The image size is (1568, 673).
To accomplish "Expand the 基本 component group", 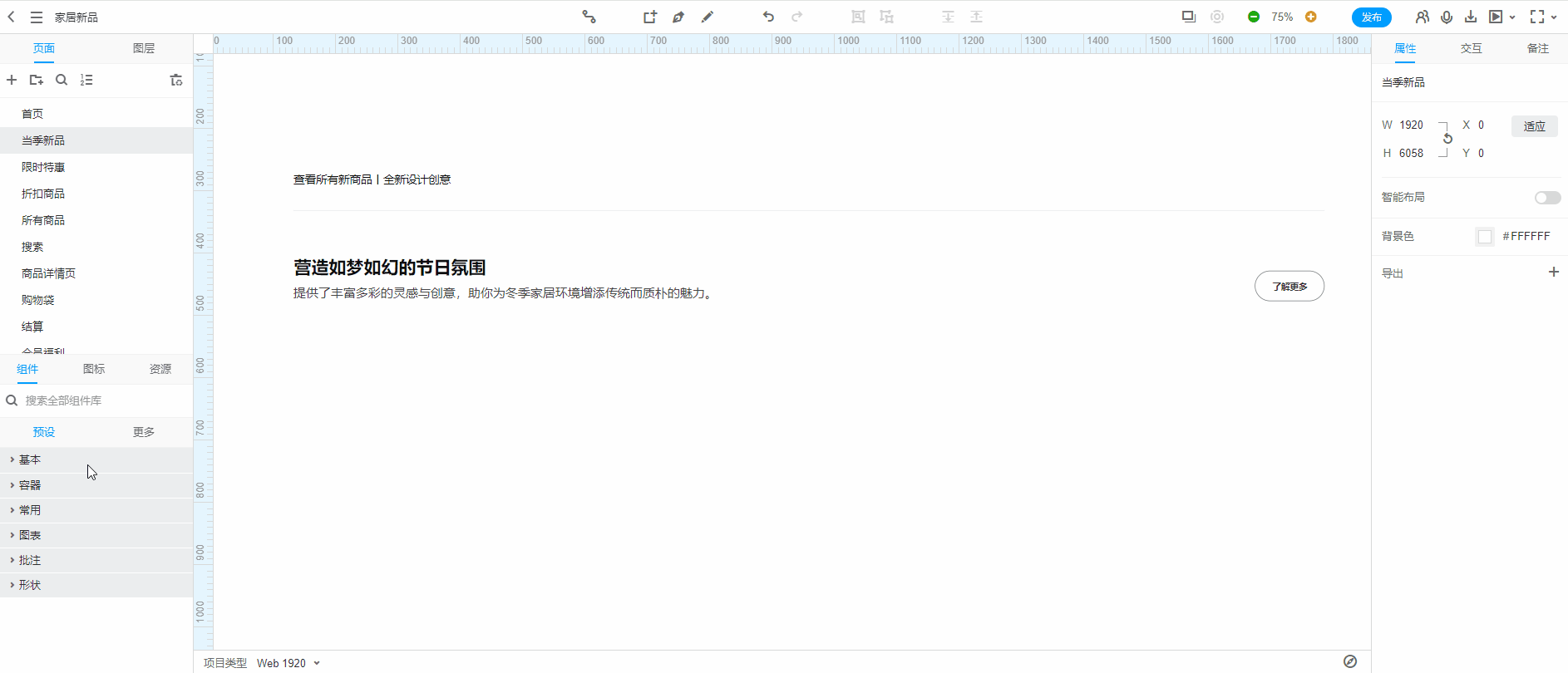I will (96, 459).
